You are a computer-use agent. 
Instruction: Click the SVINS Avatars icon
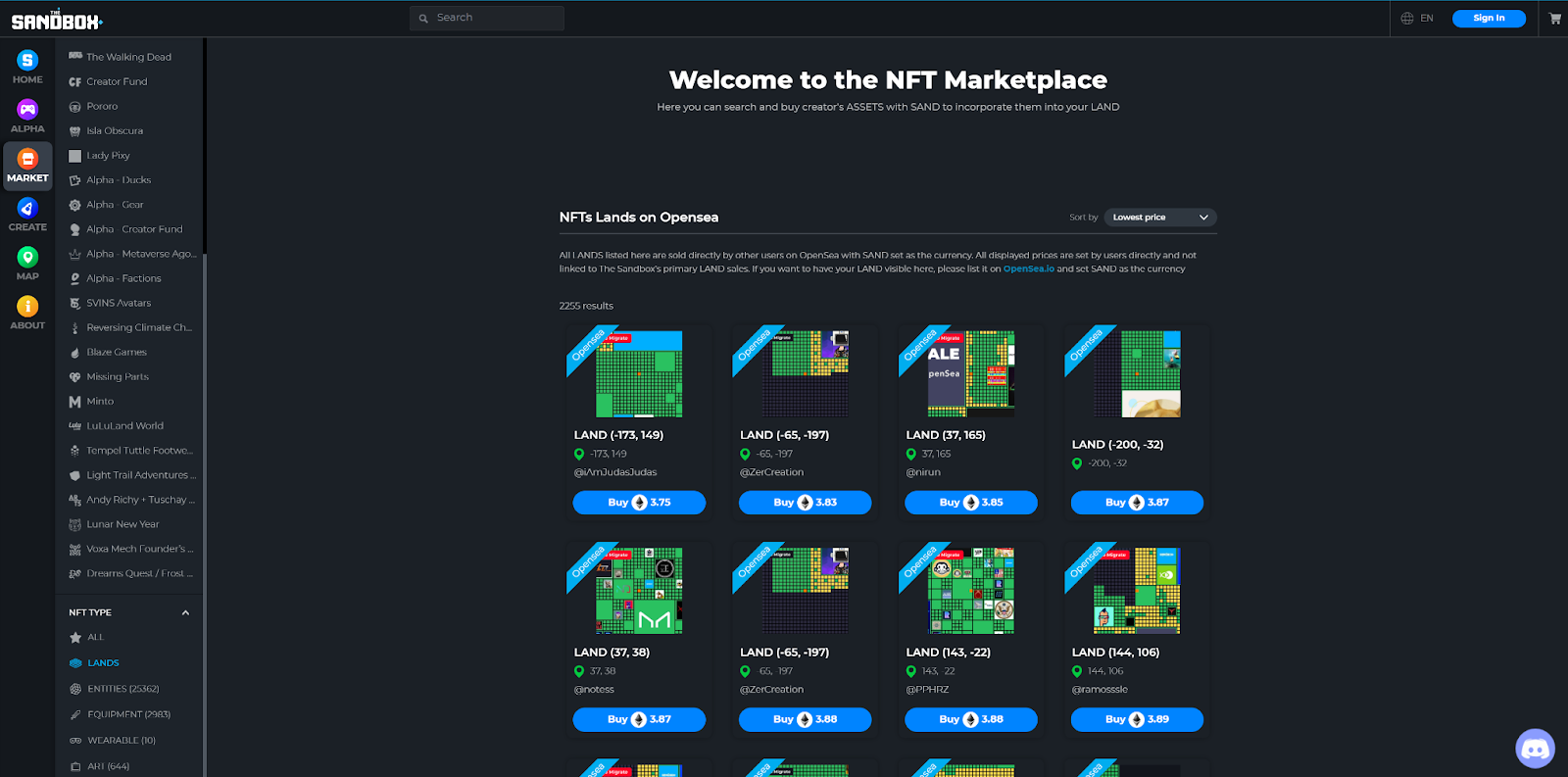pyautogui.click(x=75, y=303)
